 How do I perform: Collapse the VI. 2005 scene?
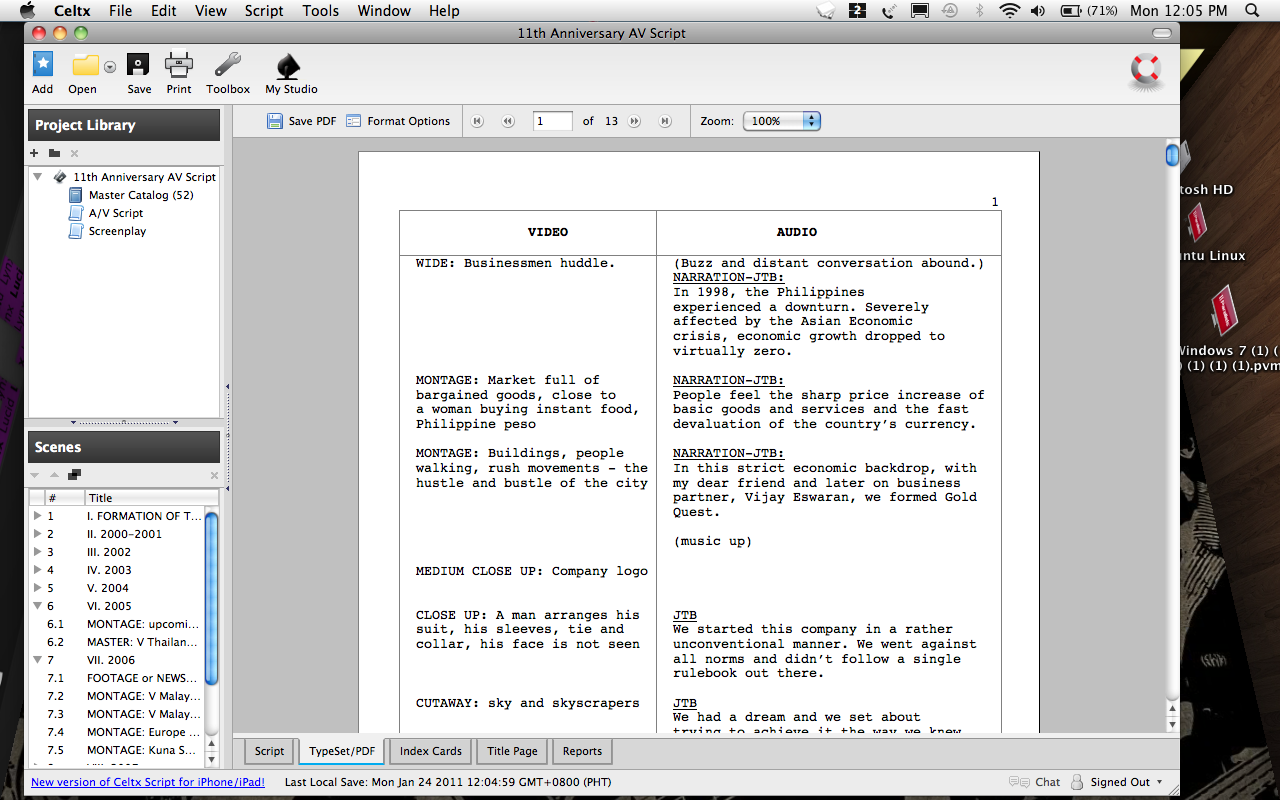pyautogui.click(x=37, y=606)
